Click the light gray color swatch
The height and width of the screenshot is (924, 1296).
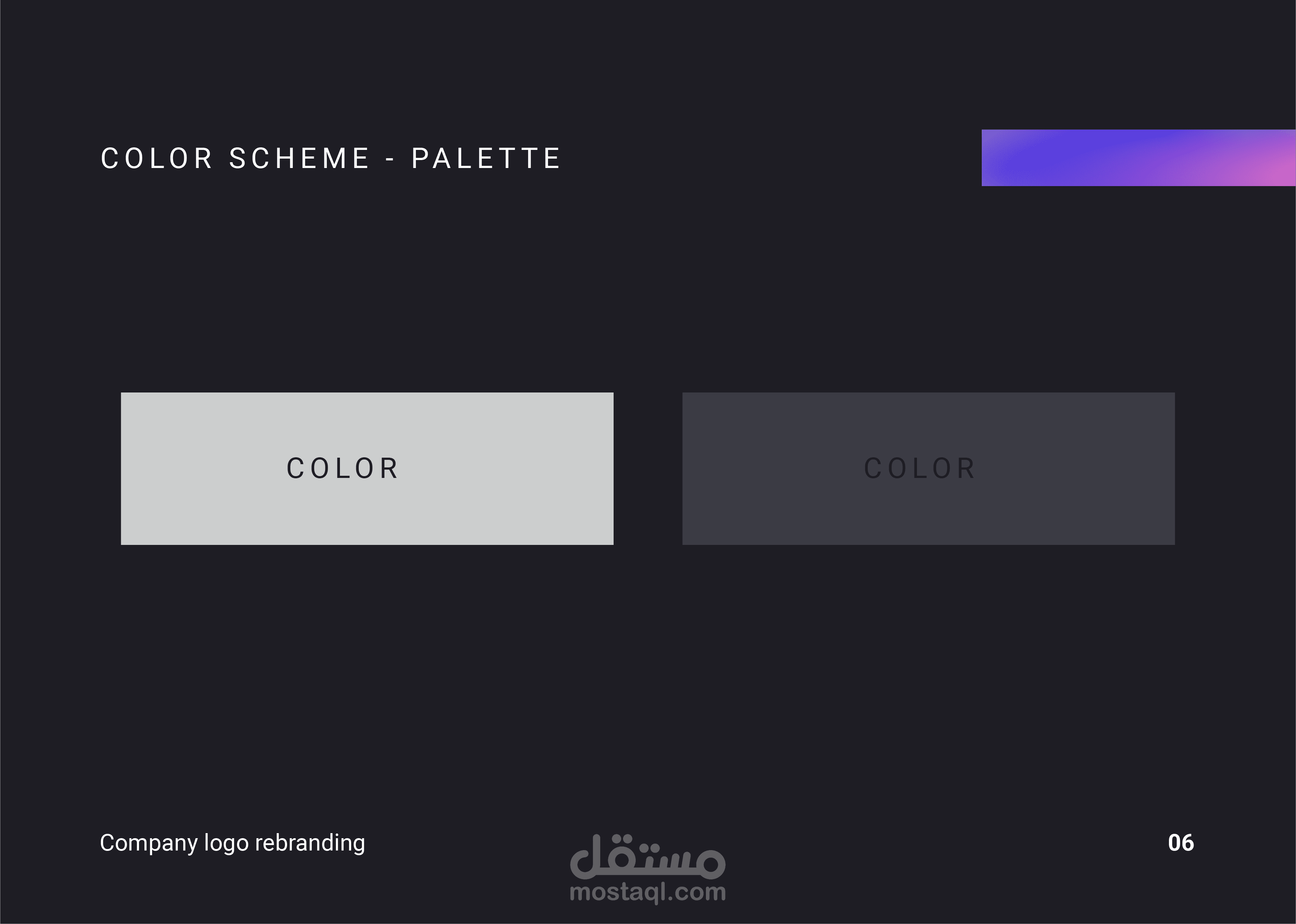pyautogui.click(x=366, y=512)
